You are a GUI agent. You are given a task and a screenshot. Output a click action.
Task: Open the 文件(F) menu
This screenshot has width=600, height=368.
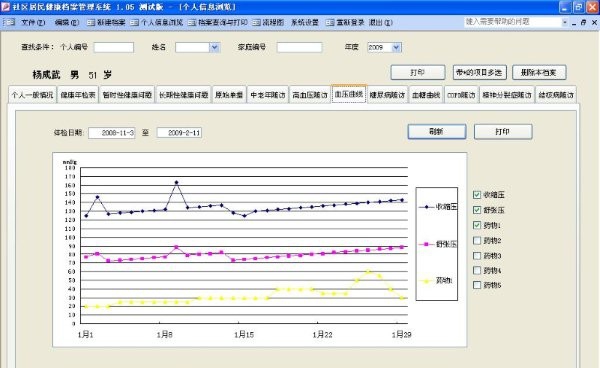pos(33,23)
